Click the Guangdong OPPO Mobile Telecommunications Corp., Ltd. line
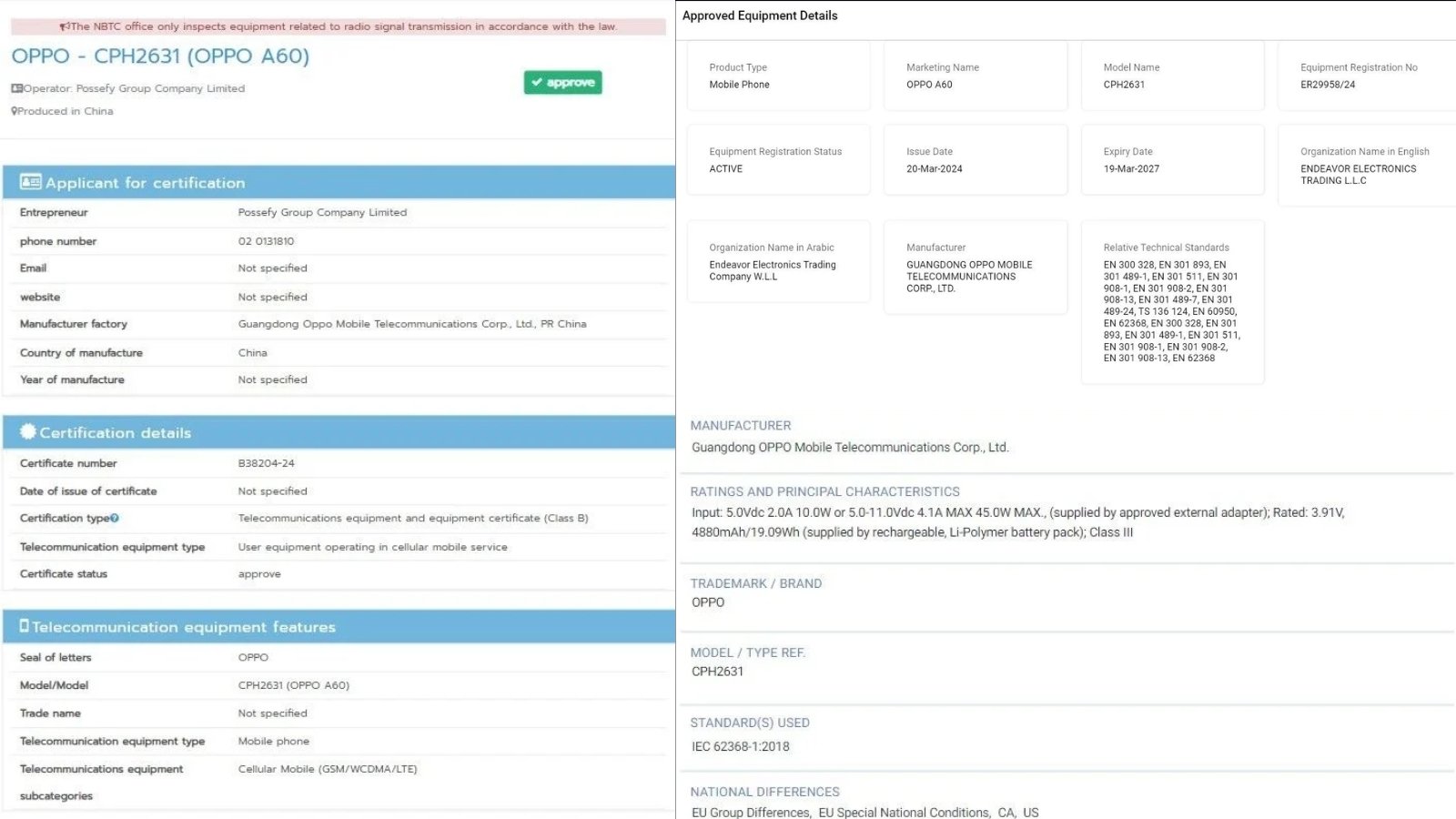 pyautogui.click(x=850, y=447)
